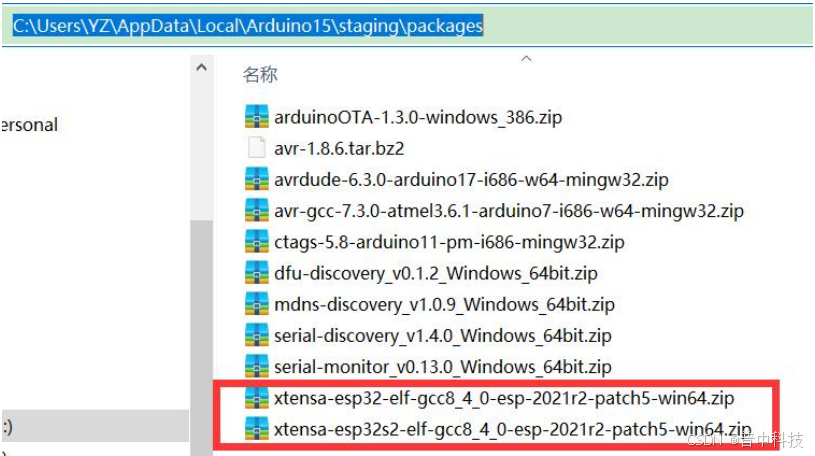Select file name arduinoOTA-1.3.0-windows_386.zip
The width and height of the screenshot is (815, 456).
point(418,118)
